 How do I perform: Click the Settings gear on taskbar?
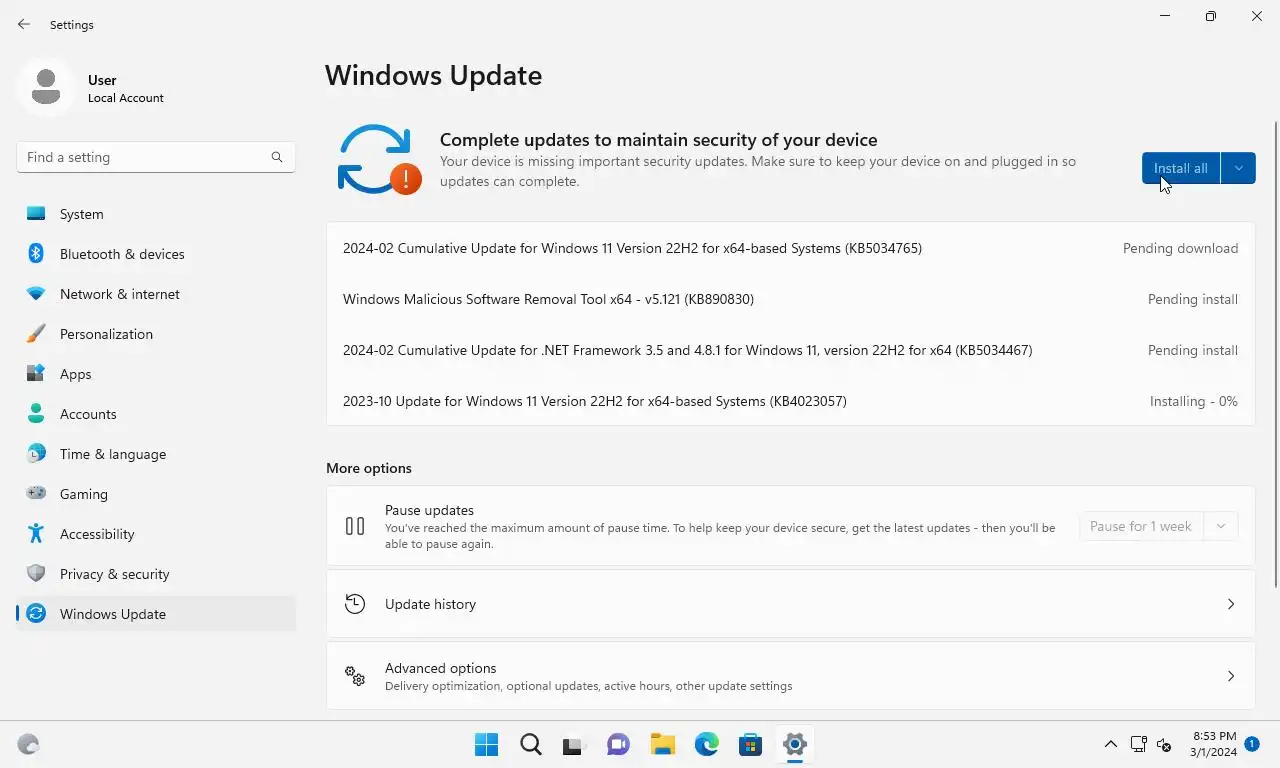coord(795,744)
